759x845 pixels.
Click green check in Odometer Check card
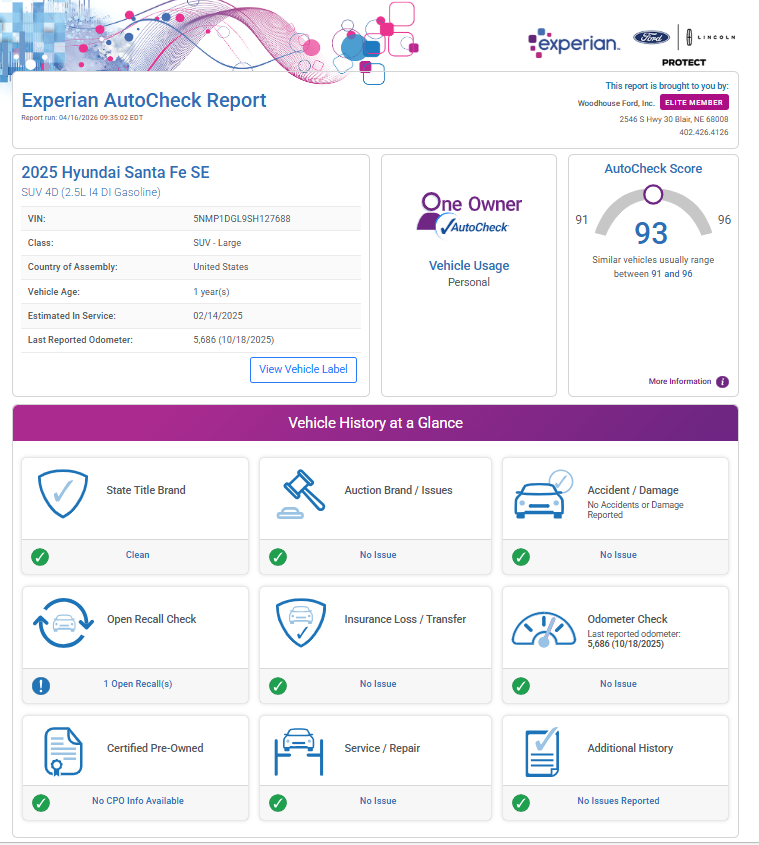pyautogui.click(x=521, y=685)
